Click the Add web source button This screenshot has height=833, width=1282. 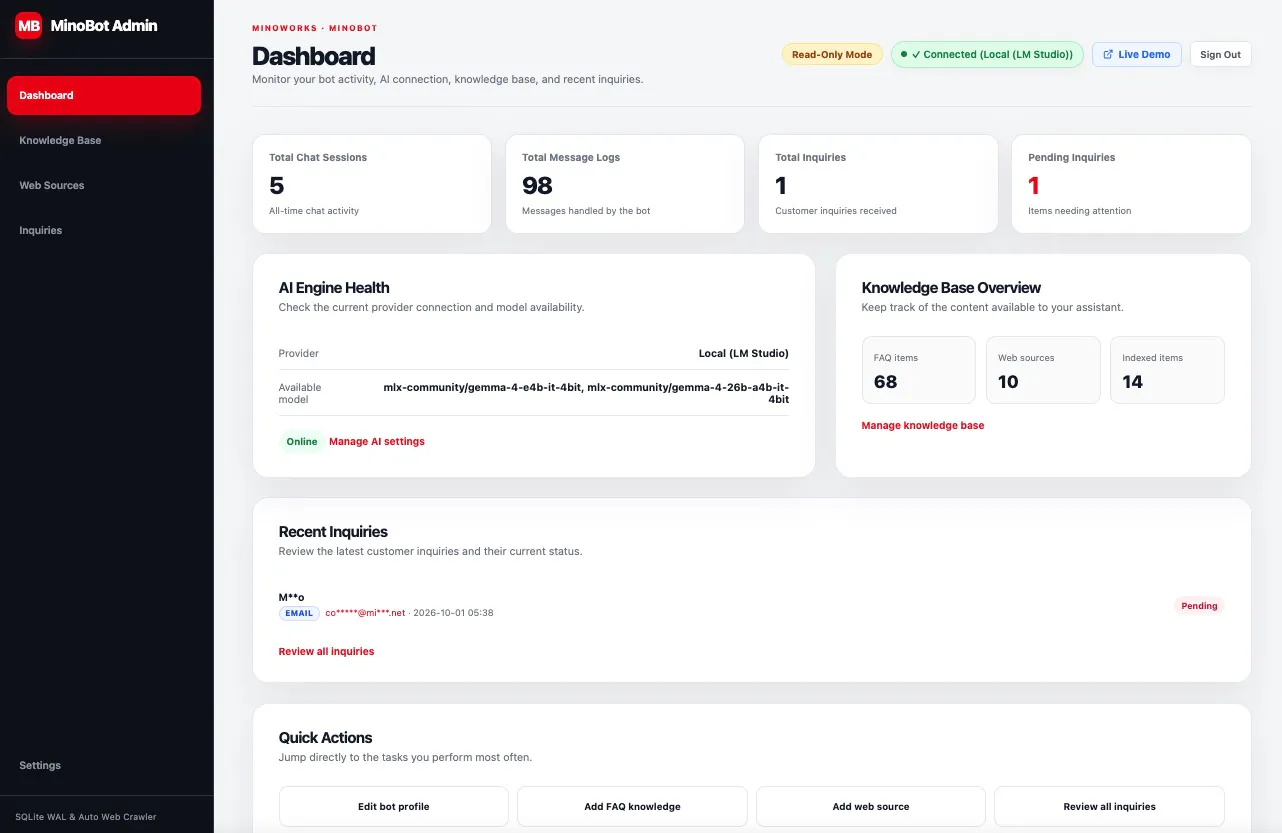pyautogui.click(x=871, y=806)
